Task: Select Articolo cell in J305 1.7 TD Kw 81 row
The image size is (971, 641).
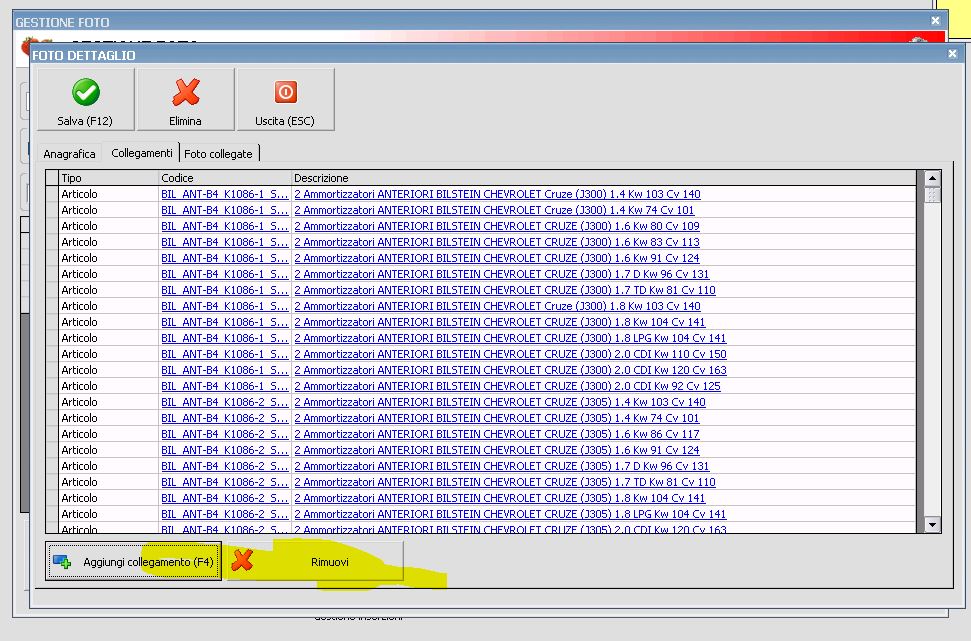Action: click(x=108, y=482)
